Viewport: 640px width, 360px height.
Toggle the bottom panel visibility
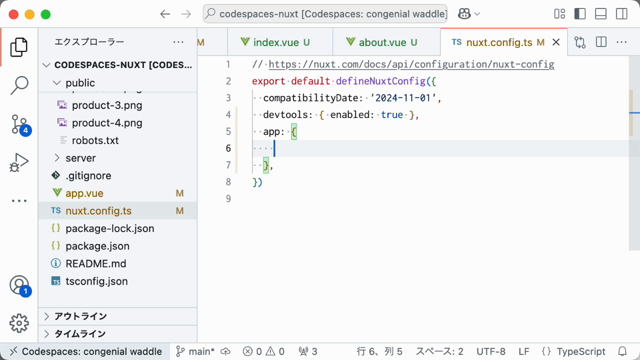point(601,14)
